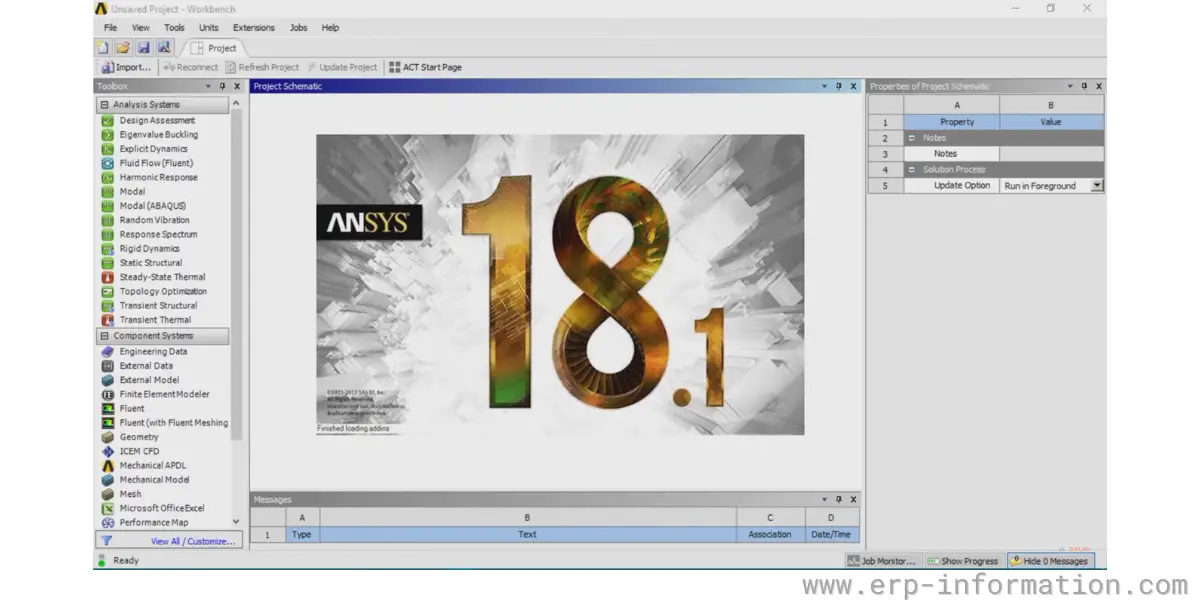
Task: Open the Job Monitor
Action: click(883, 561)
